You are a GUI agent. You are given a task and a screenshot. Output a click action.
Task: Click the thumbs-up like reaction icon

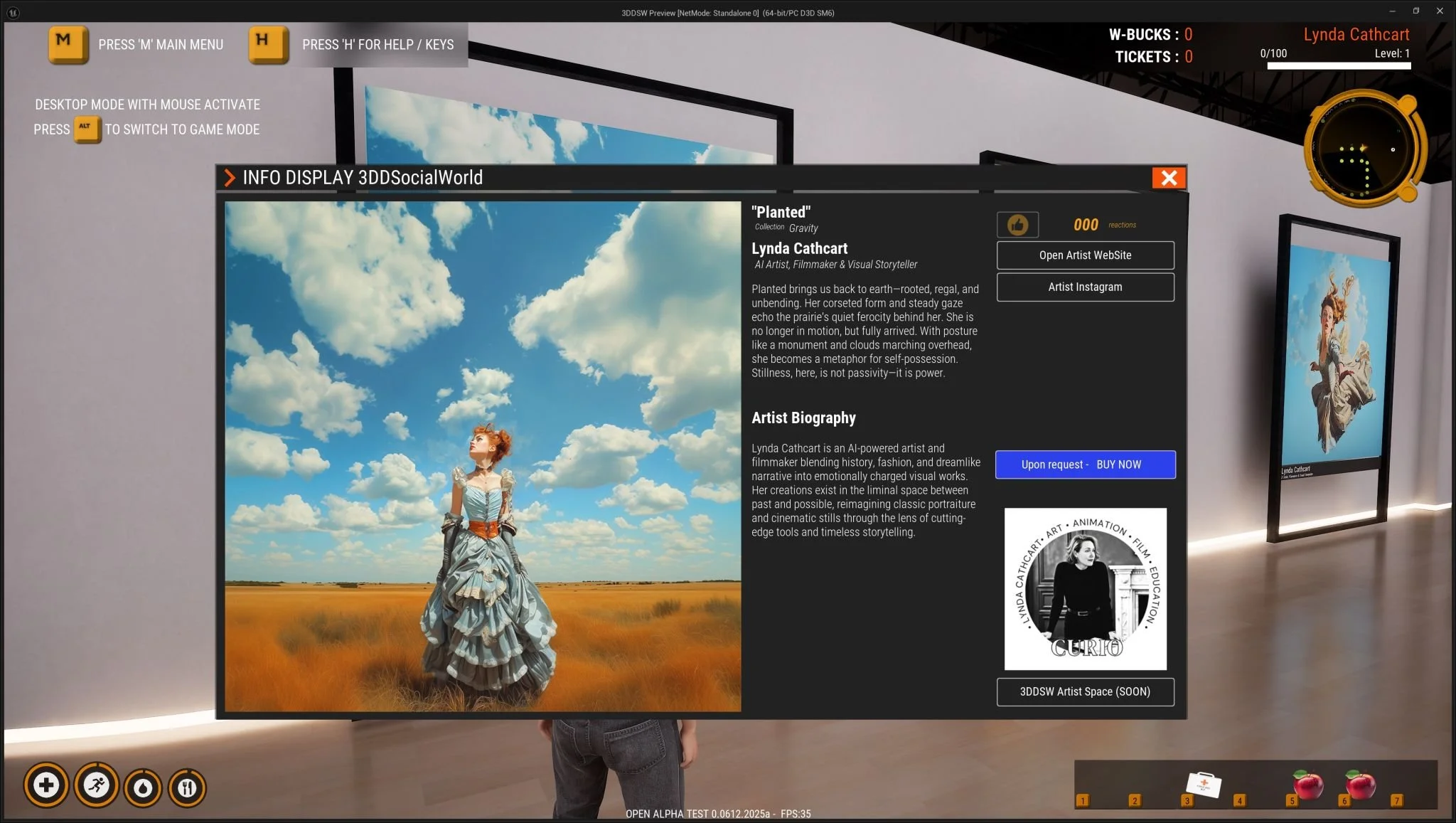[x=1017, y=225]
